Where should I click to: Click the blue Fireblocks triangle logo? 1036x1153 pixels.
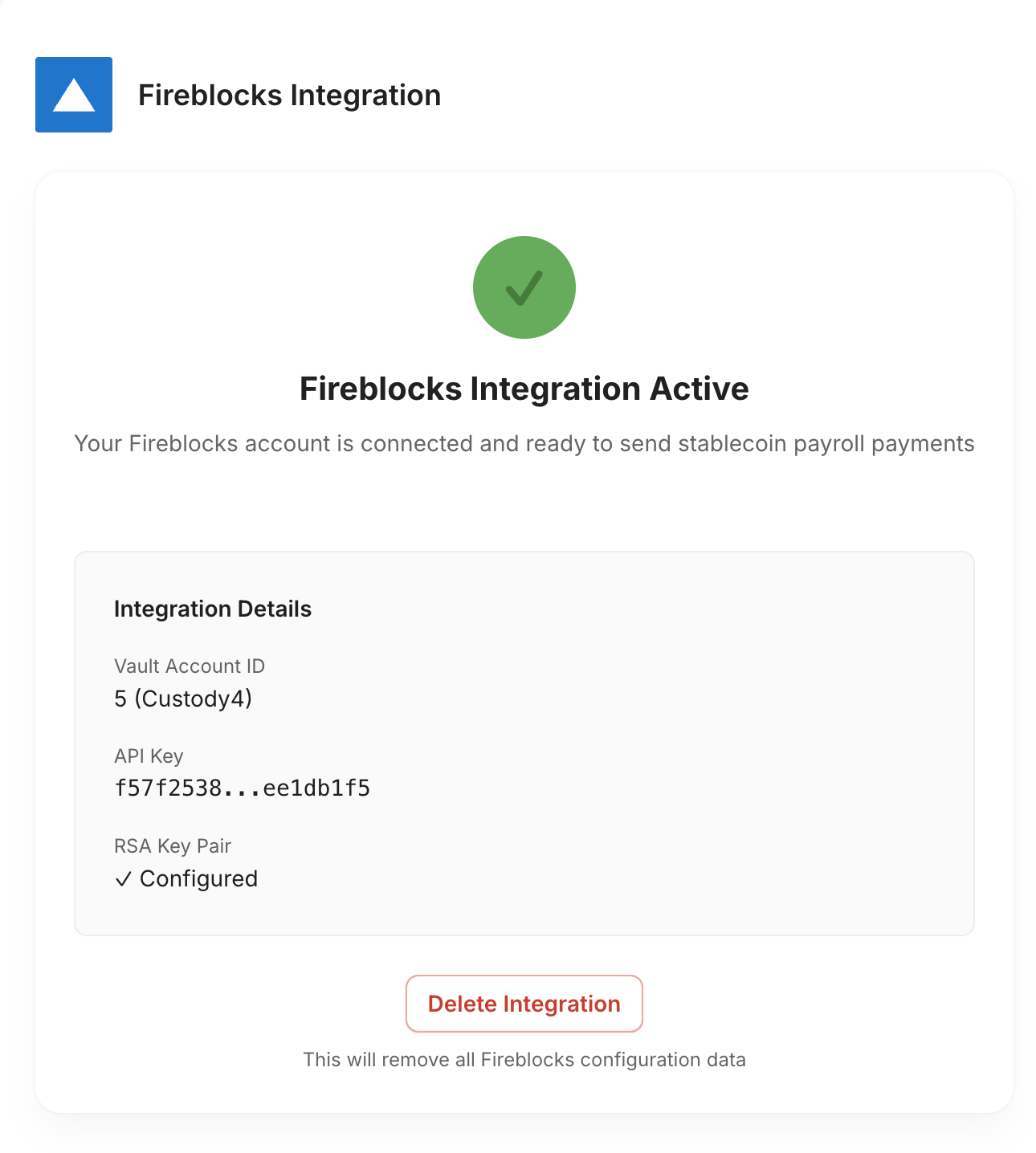(x=74, y=95)
